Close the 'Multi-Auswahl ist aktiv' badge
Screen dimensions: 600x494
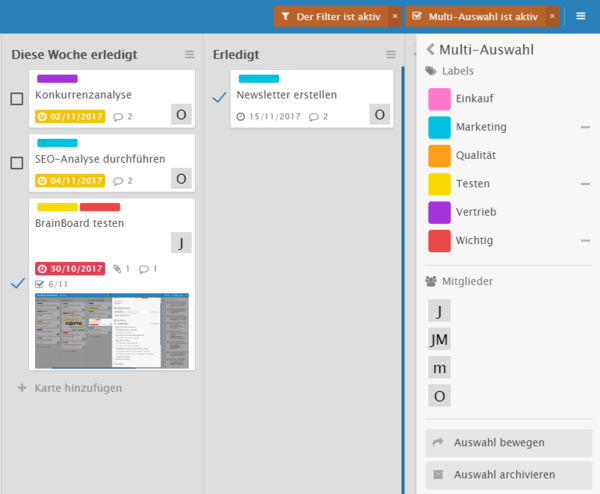pos(552,16)
